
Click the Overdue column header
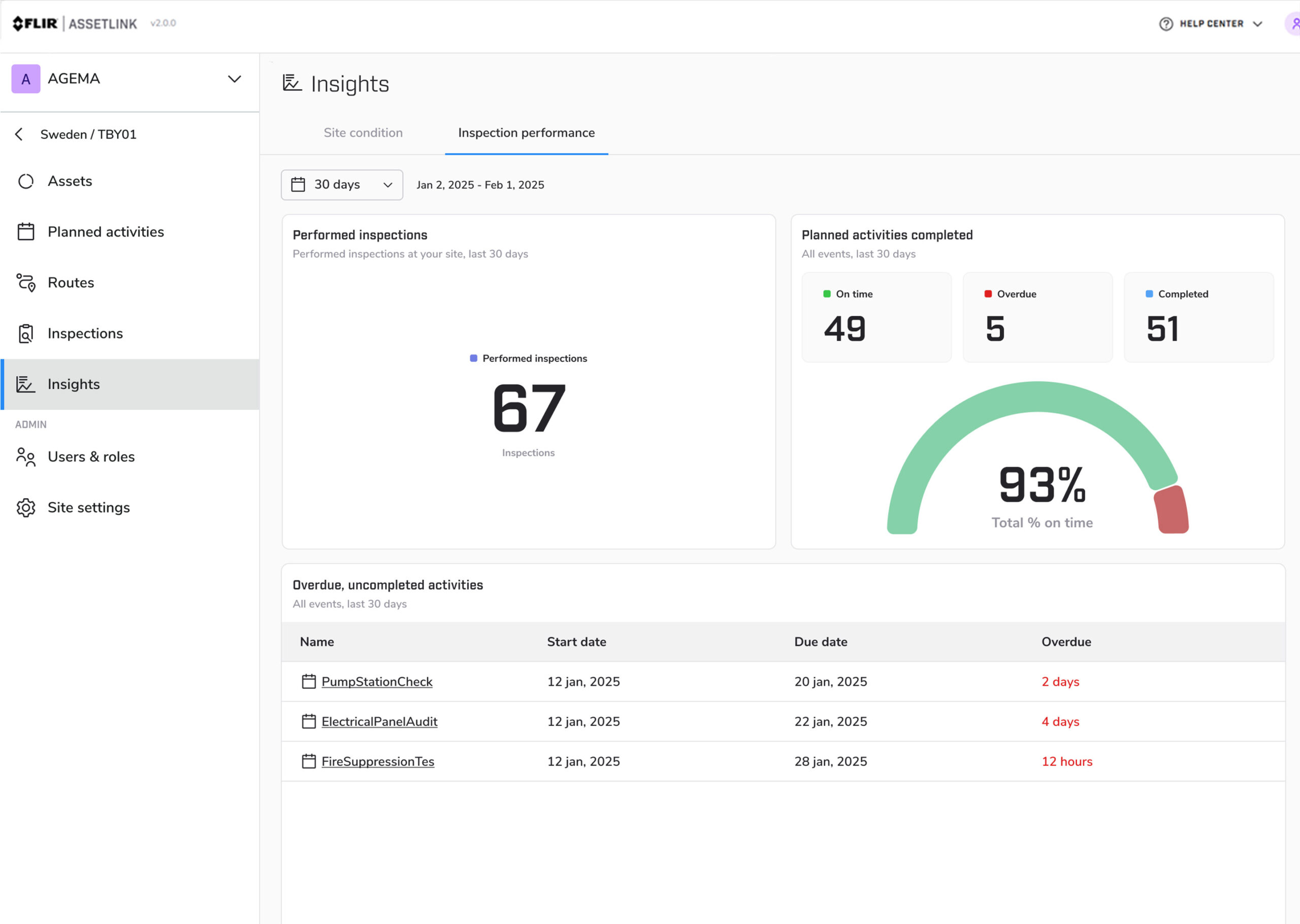(1065, 642)
